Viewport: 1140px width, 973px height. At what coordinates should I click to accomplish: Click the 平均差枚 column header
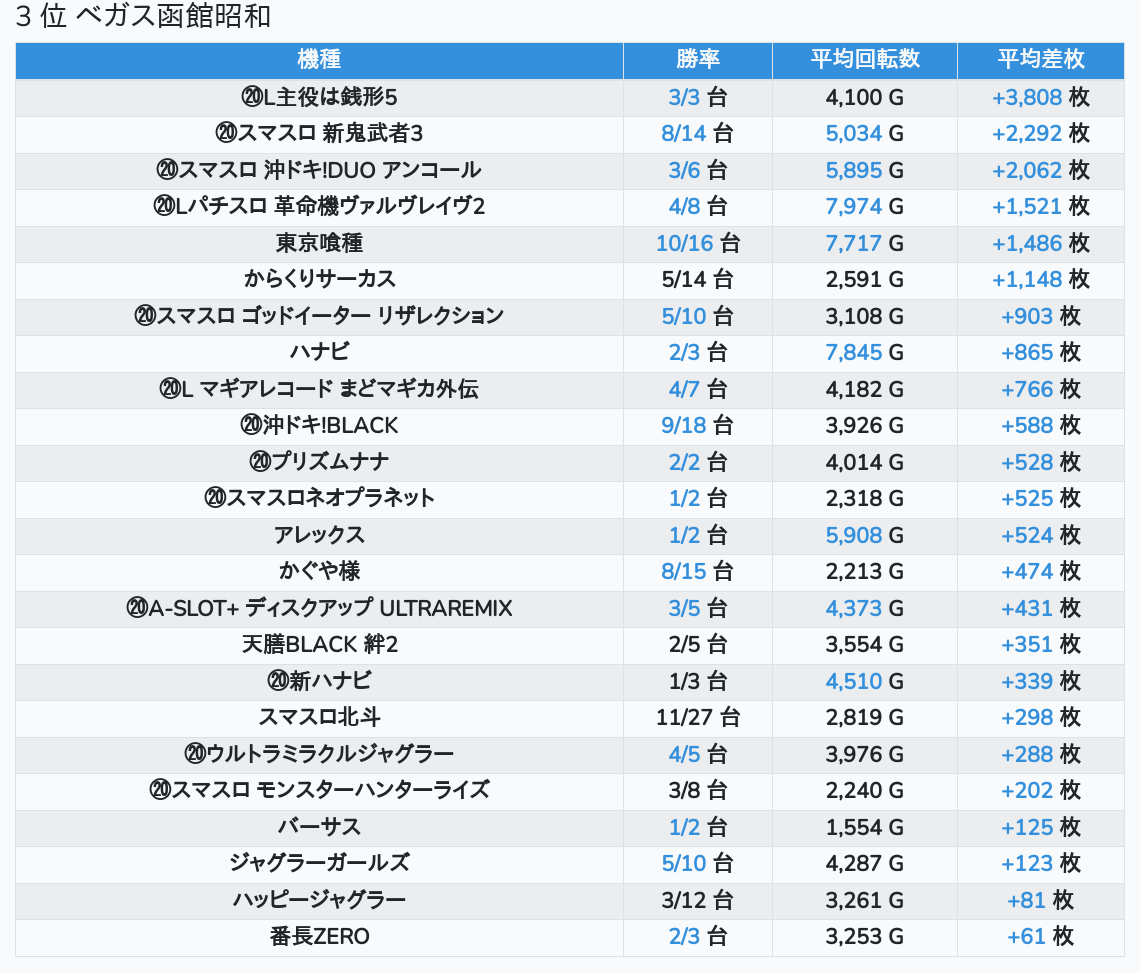coord(1040,60)
